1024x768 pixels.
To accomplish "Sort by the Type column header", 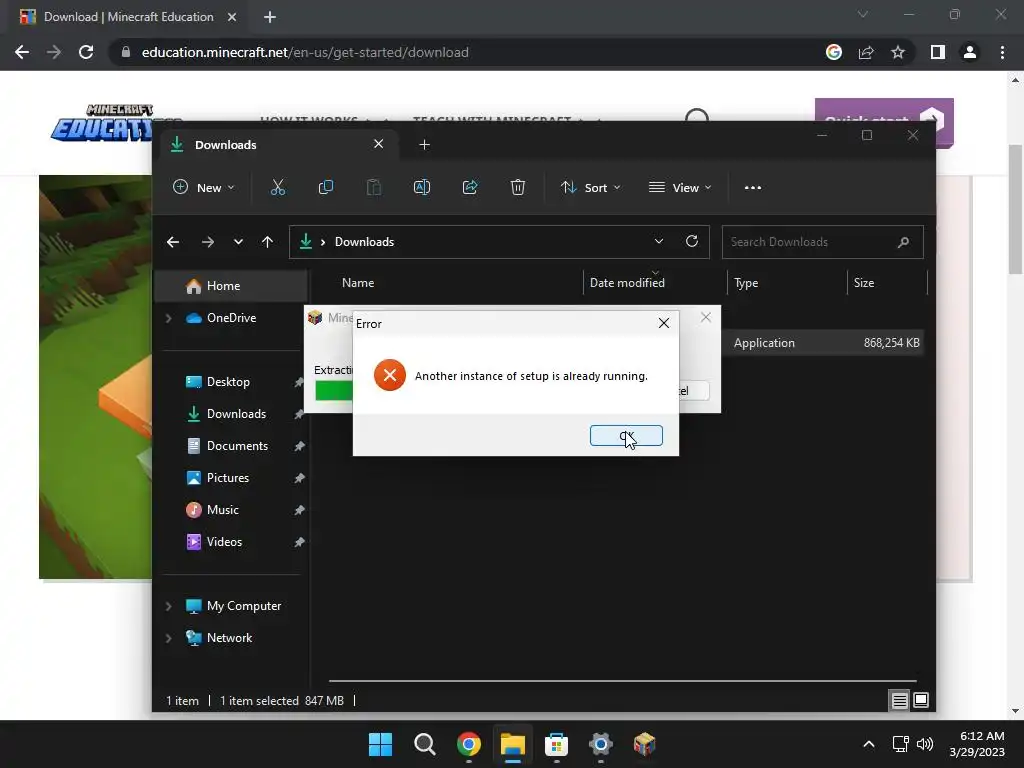I will coord(746,283).
